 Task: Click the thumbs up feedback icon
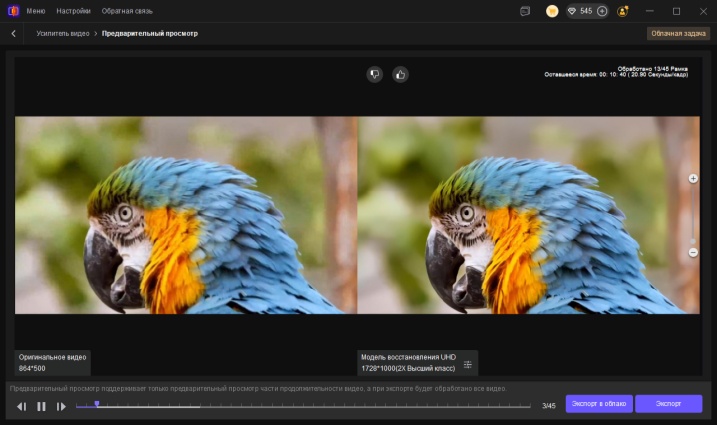(400, 74)
